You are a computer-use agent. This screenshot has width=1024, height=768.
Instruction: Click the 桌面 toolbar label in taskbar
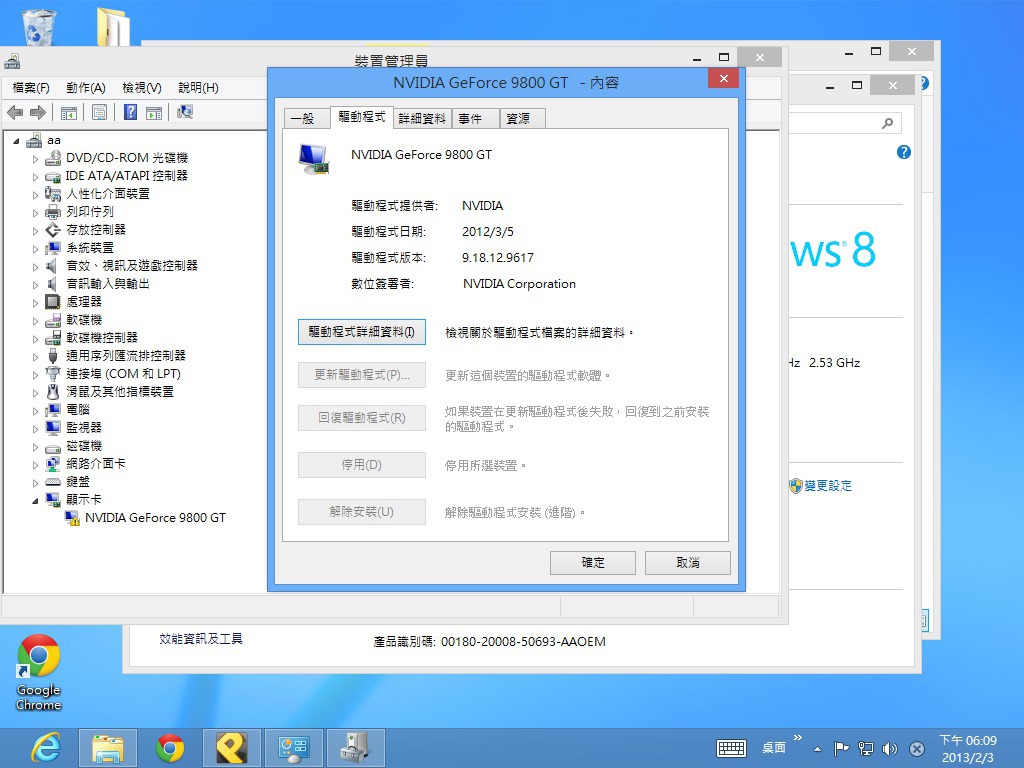774,748
